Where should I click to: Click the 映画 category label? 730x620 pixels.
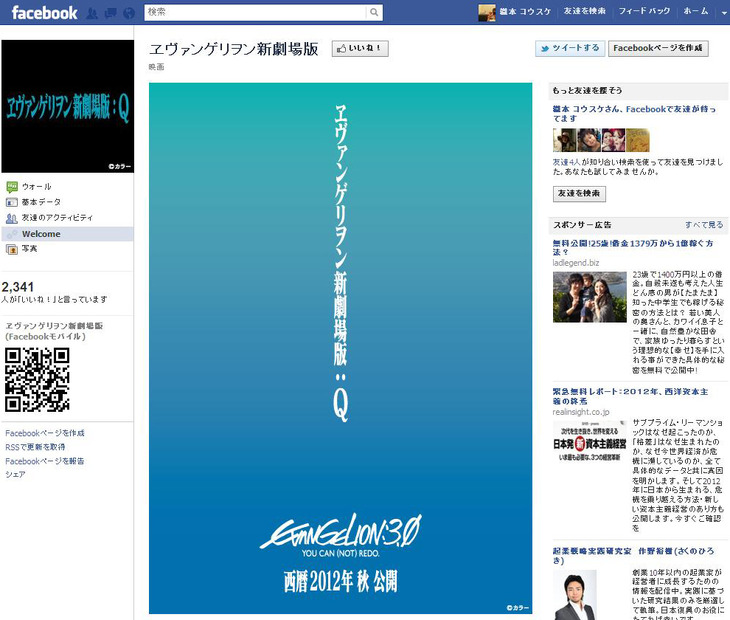pyautogui.click(x=156, y=67)
